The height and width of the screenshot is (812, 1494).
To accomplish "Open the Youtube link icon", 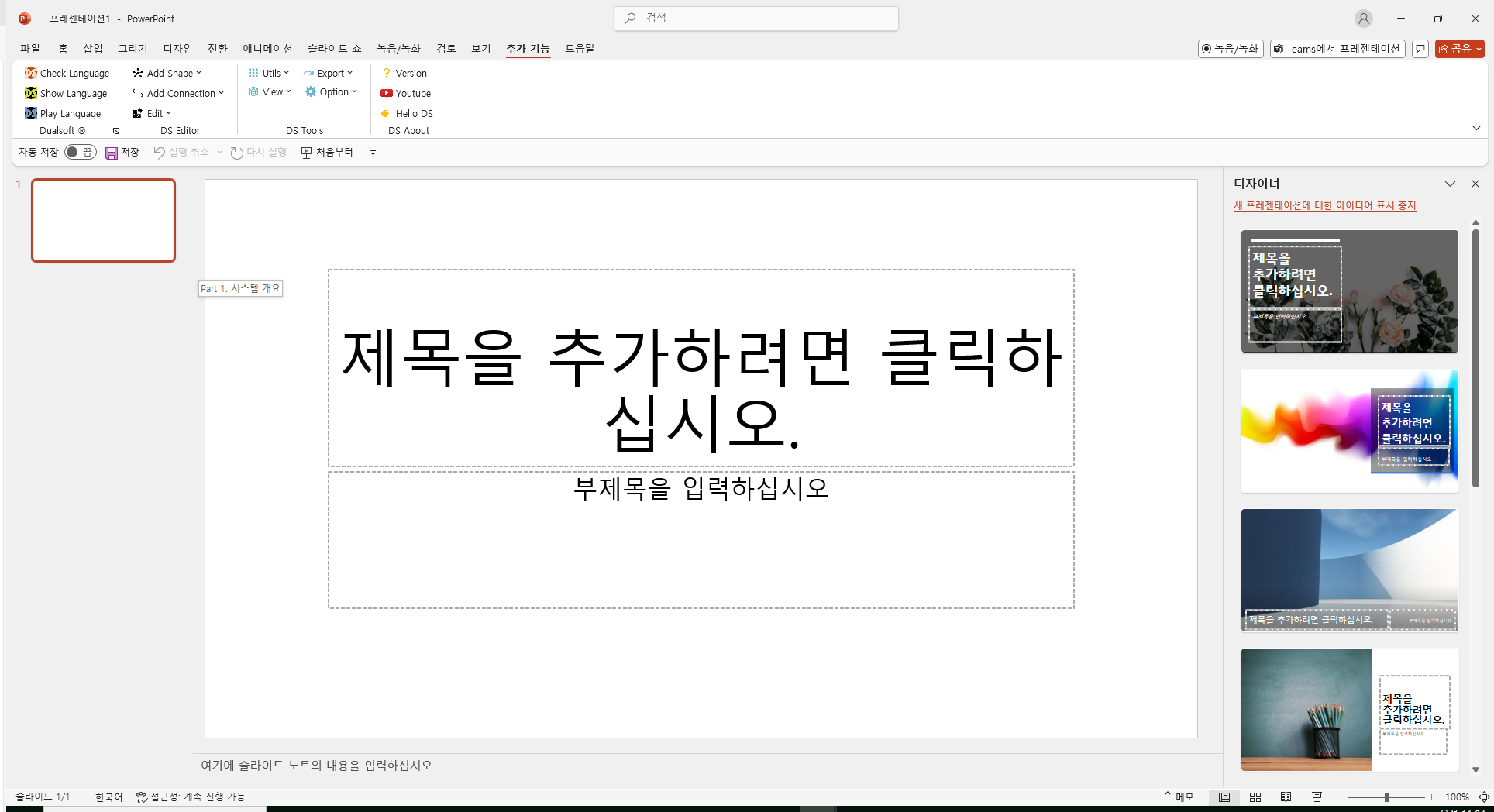I will coord(386,93).
